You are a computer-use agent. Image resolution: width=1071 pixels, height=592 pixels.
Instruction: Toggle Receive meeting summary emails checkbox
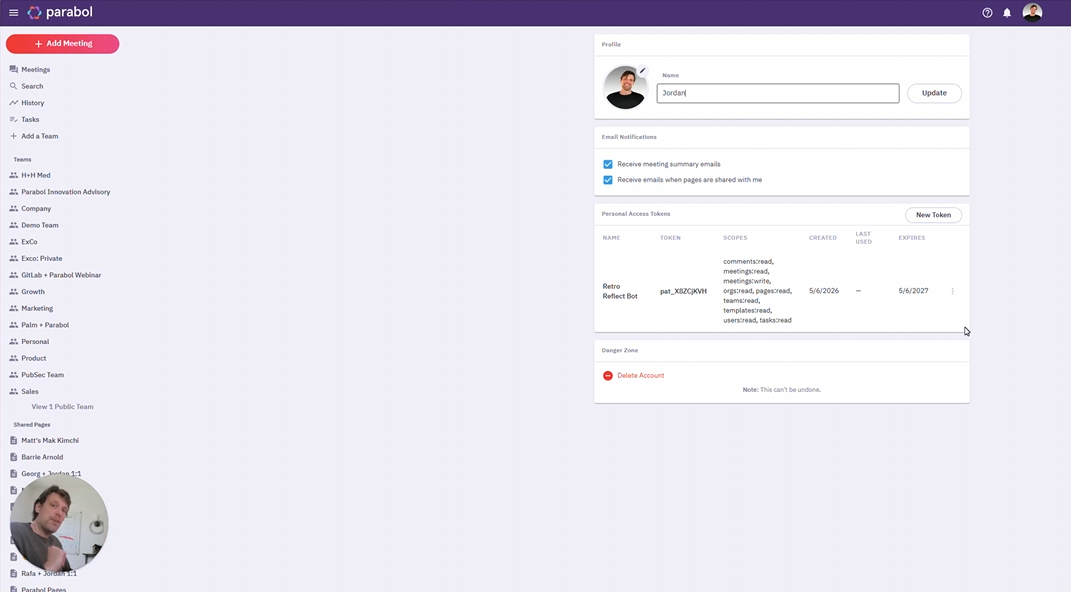point(608,165)
